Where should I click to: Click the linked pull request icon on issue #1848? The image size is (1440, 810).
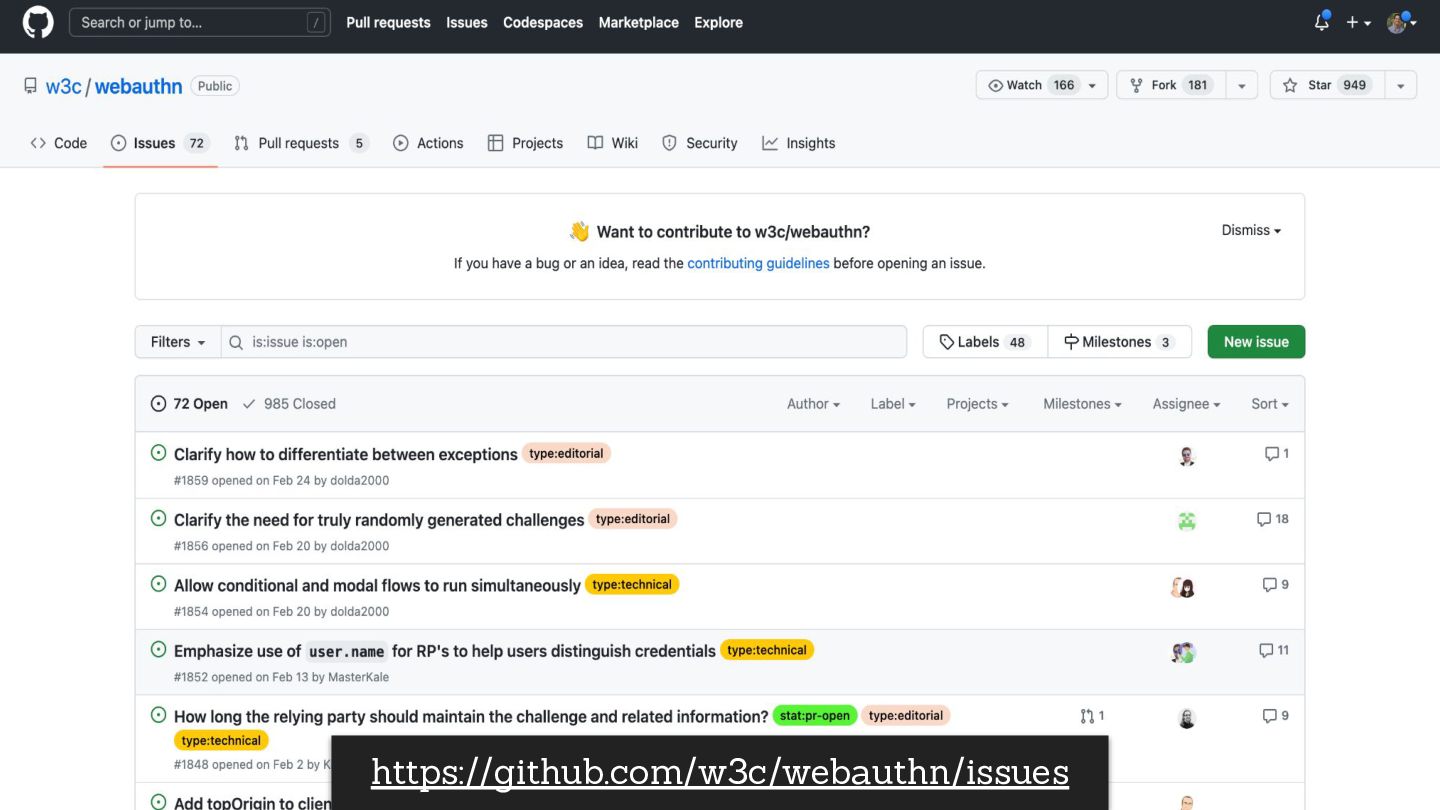pyautogui.click(x=1087, y=716)
